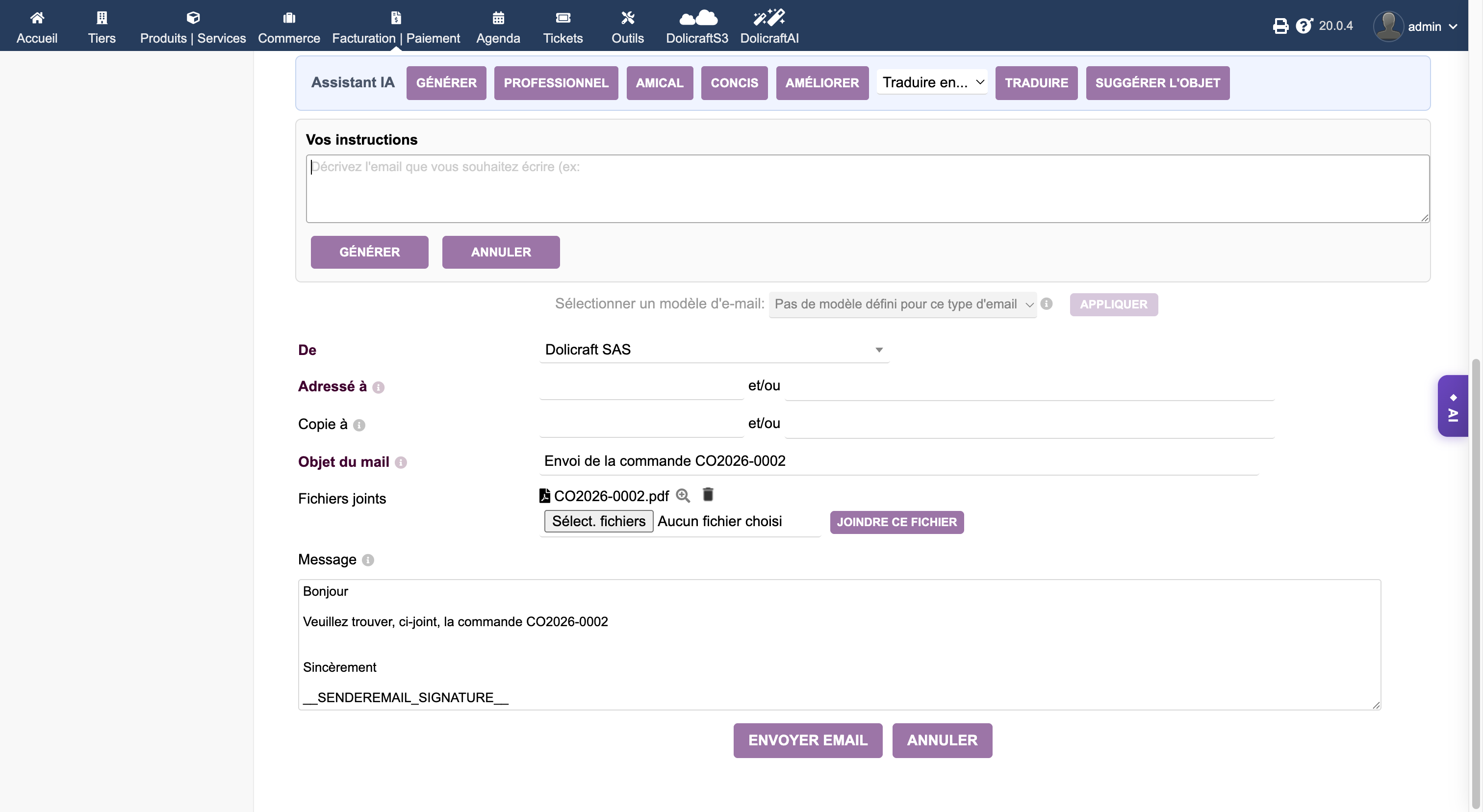Delete attached file with trash icon
This screenshot has width=1483, height=812.
(708, 494)
